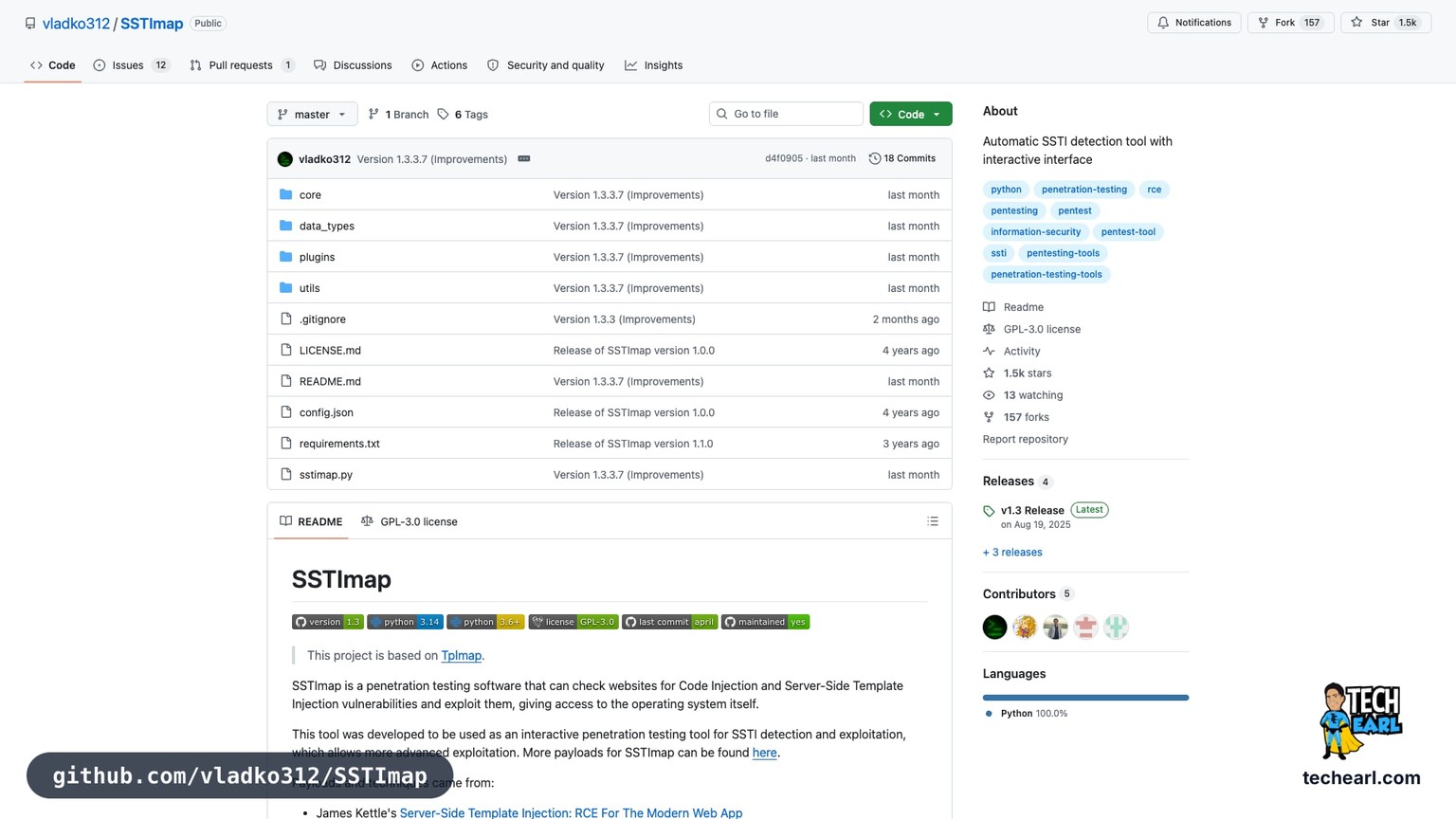Click the license GPL-3.0 badge
The width and height of the screenshot is (1456, 819).
573,622
